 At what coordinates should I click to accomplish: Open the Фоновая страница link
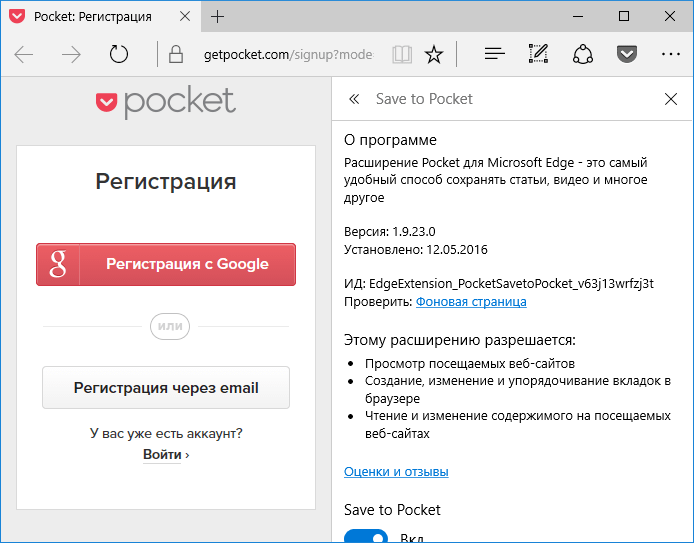click(471, 302)
